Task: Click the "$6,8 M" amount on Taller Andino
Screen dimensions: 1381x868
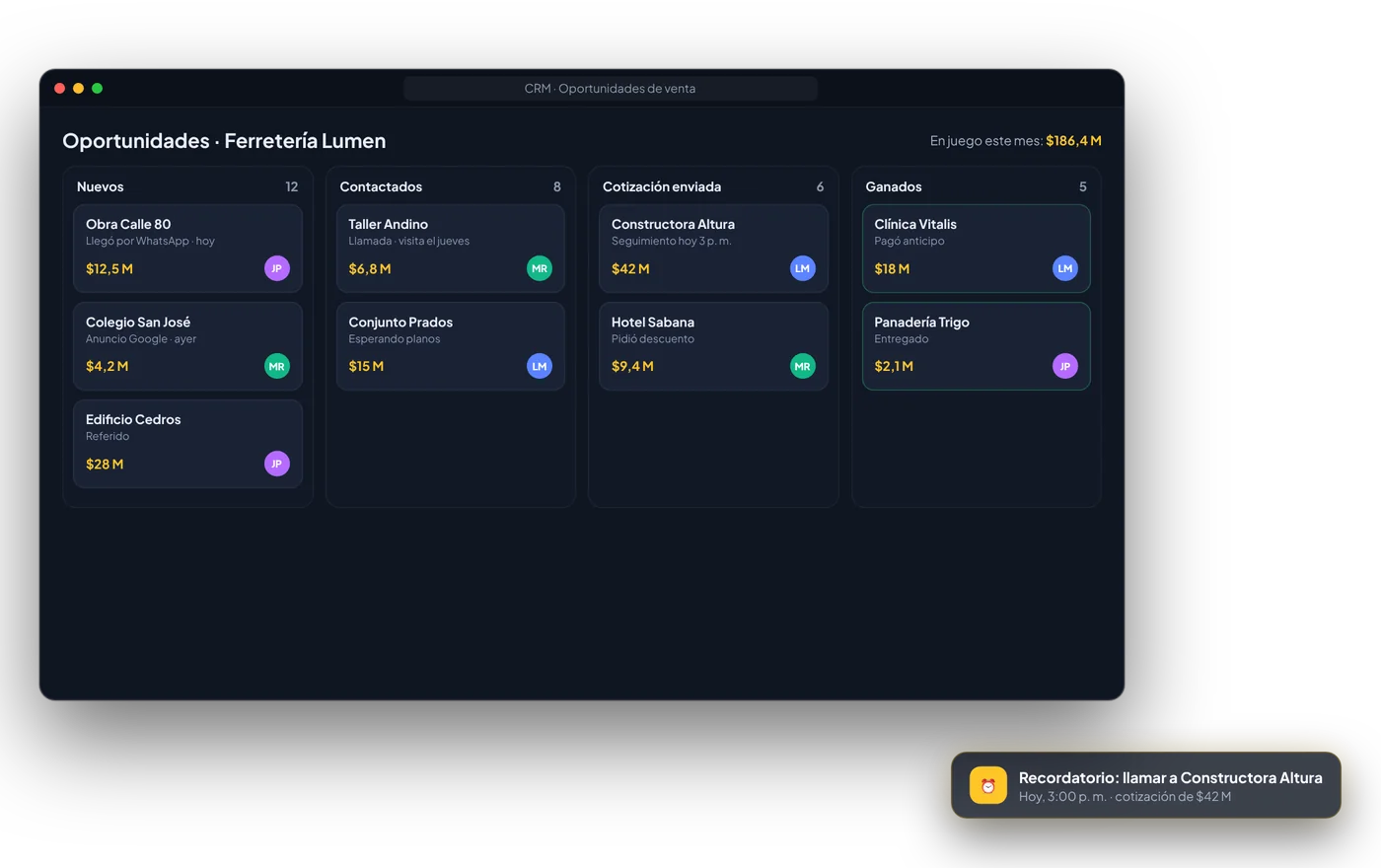Action: click(370, 268)
